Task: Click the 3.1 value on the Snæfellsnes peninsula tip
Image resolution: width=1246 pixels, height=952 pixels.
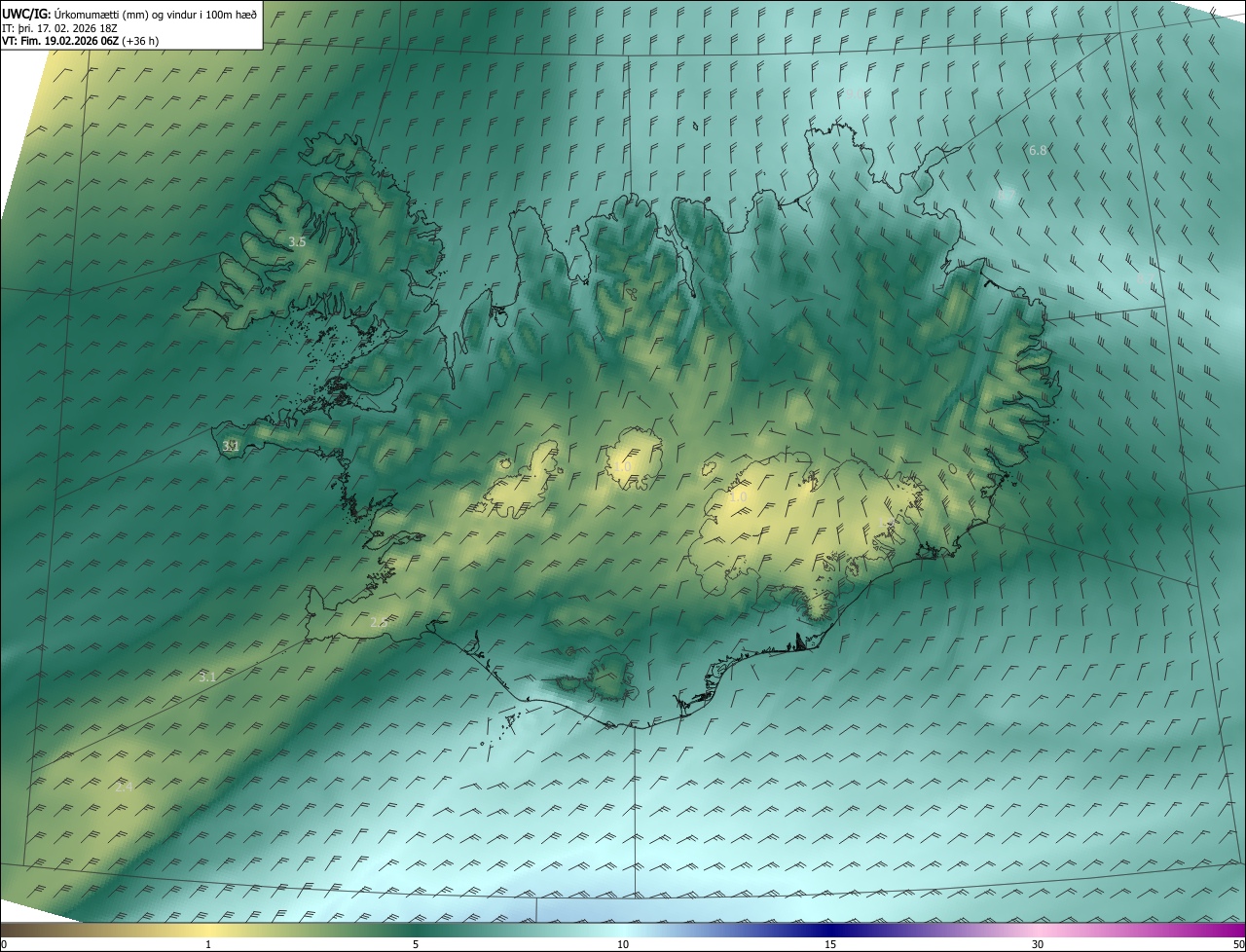Action: [x=231, y=446]
